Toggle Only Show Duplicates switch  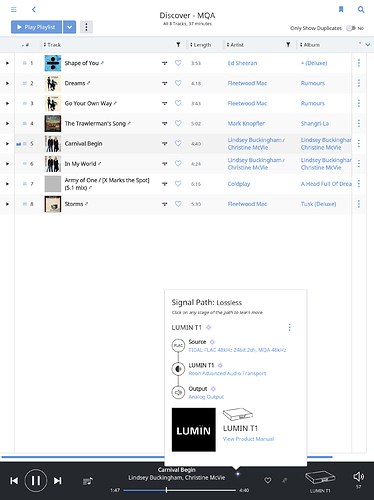point(351,28)
